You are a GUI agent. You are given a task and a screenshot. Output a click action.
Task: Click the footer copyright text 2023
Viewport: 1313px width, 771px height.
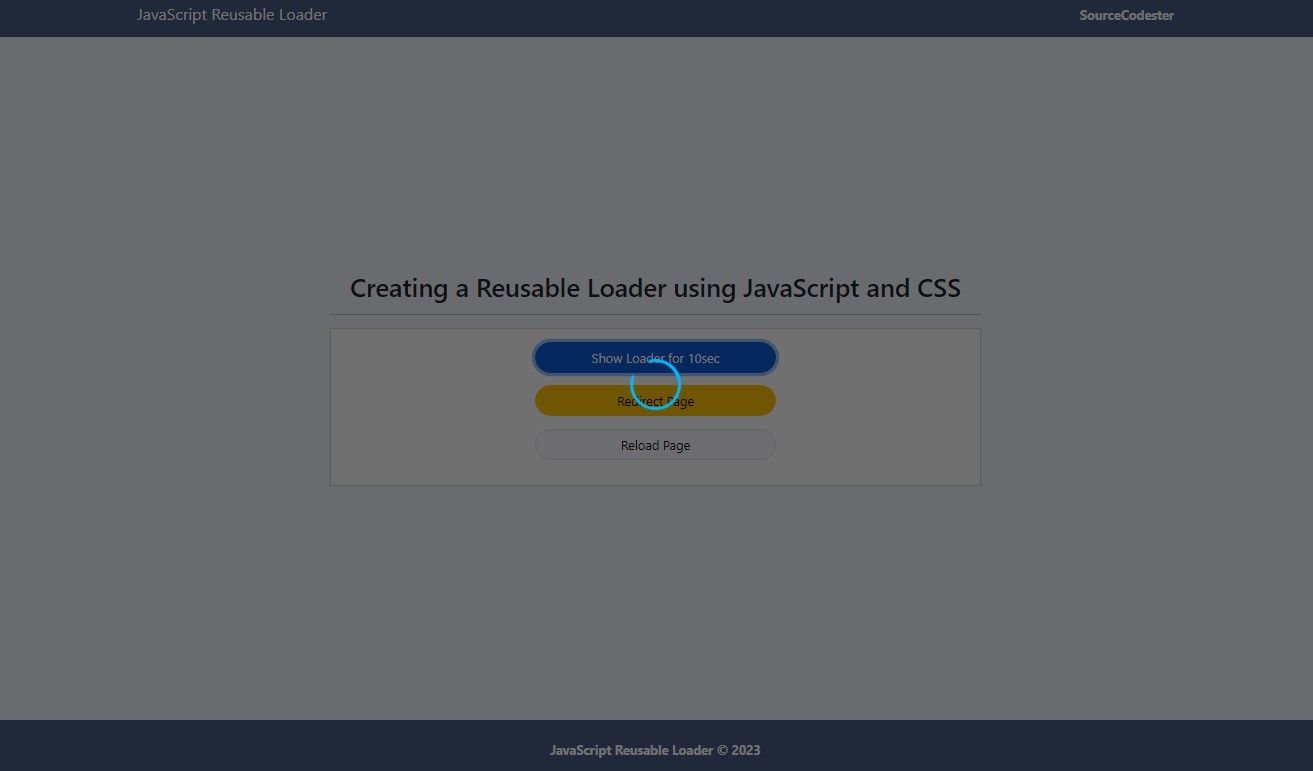pos(655,750)
